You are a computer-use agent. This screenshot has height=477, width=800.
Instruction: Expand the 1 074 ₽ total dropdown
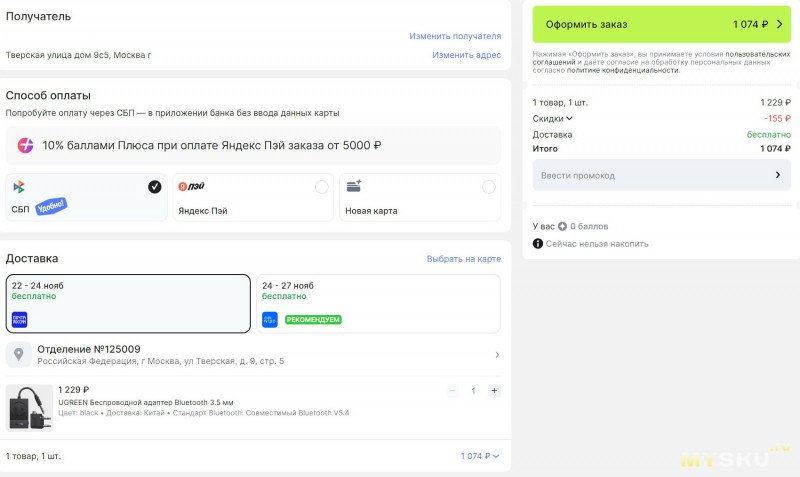[480, 456]
